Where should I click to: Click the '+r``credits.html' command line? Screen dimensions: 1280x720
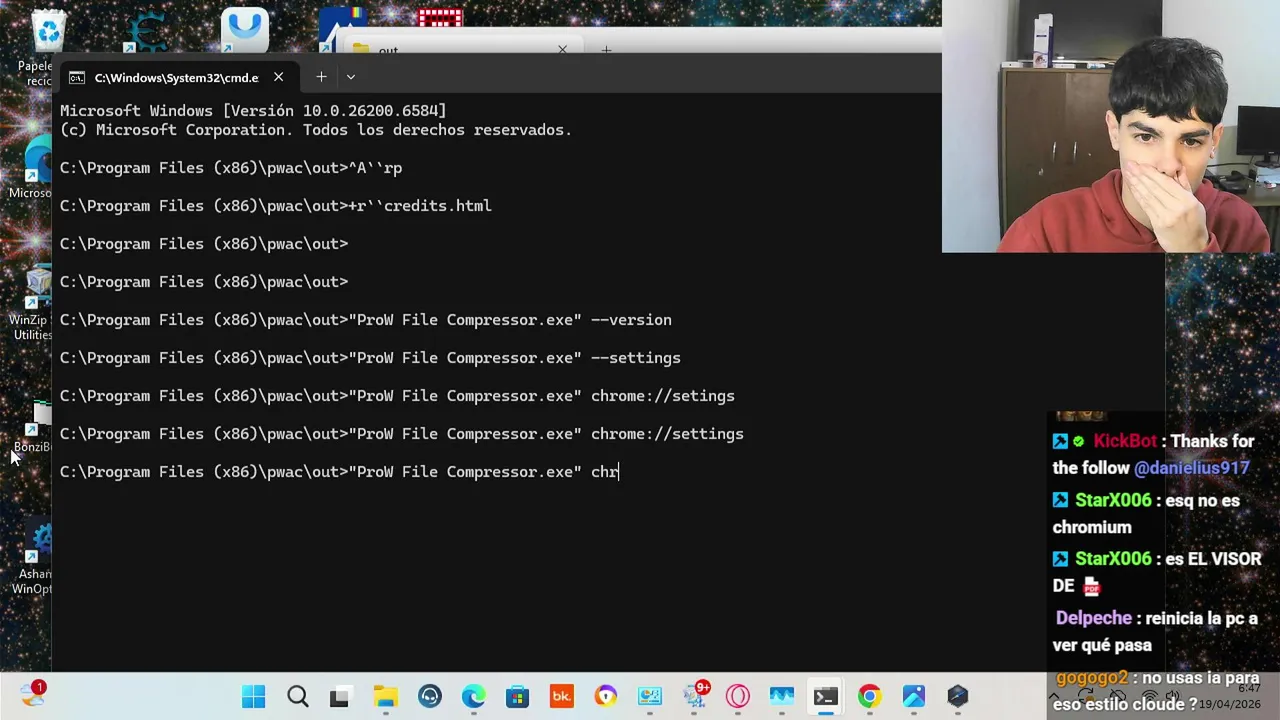[x=276, y=206]
